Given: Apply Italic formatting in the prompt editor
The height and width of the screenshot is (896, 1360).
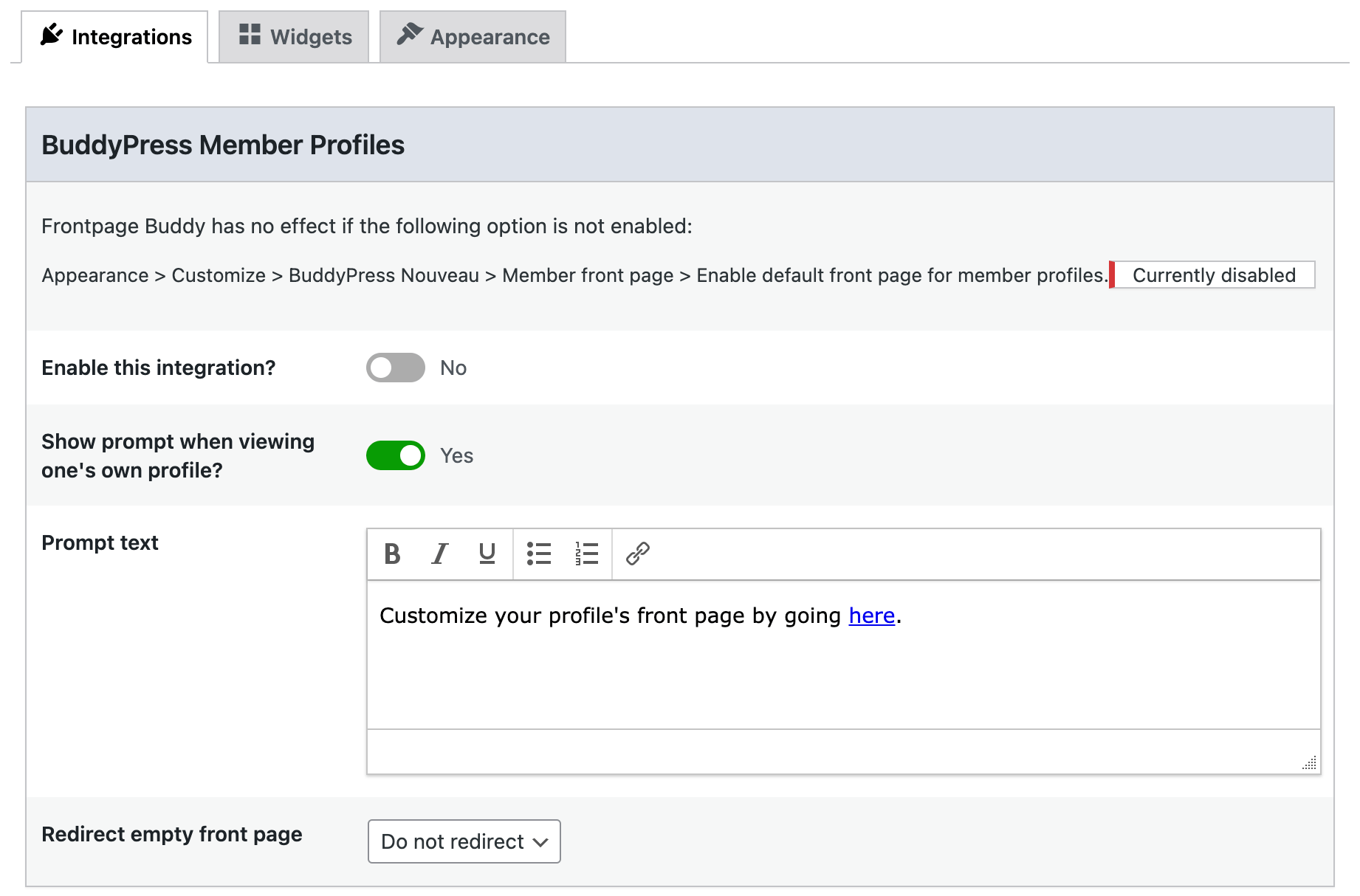Looking at the screenshot, I should (x=440, y=554).
